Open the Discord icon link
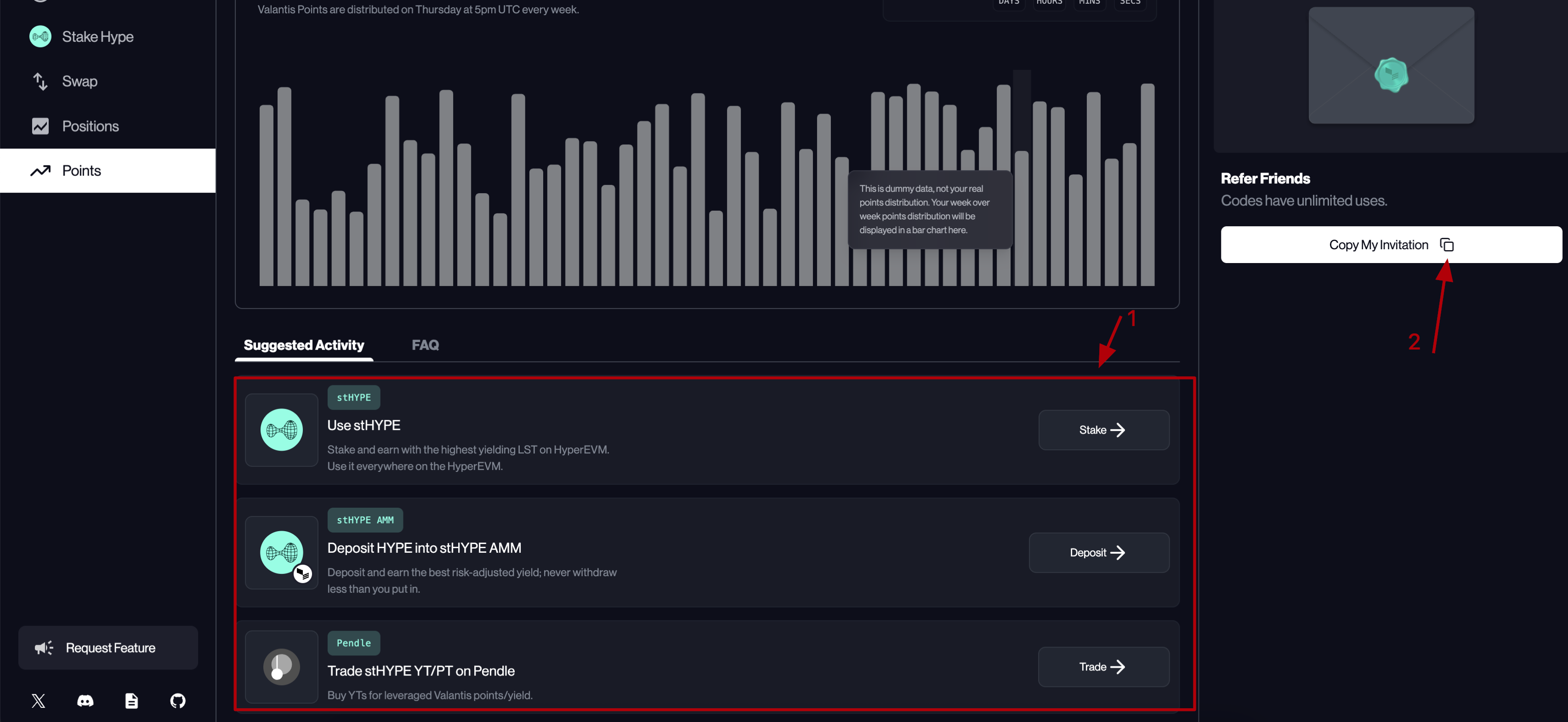Screen dimensions: 1568x722 (85, 701)
